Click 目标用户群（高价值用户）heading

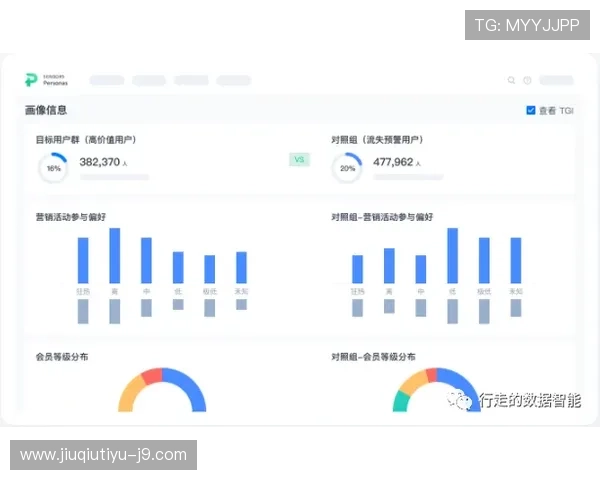pyautogui.click(x=86, y=140)
